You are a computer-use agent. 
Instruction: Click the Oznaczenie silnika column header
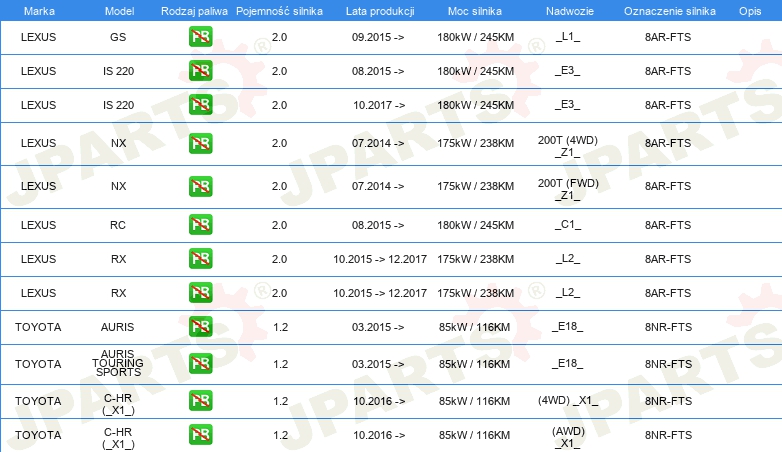tap(669, 11)
